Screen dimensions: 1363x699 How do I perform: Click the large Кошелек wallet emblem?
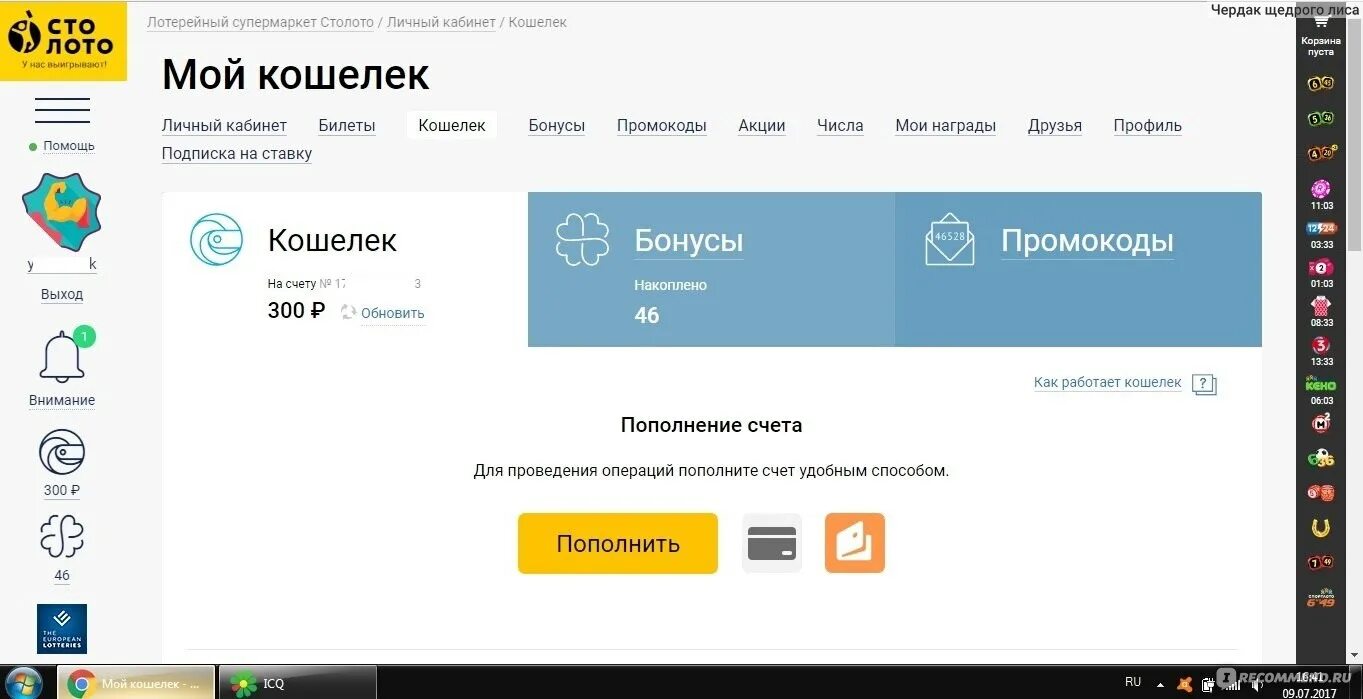point(216,240)
